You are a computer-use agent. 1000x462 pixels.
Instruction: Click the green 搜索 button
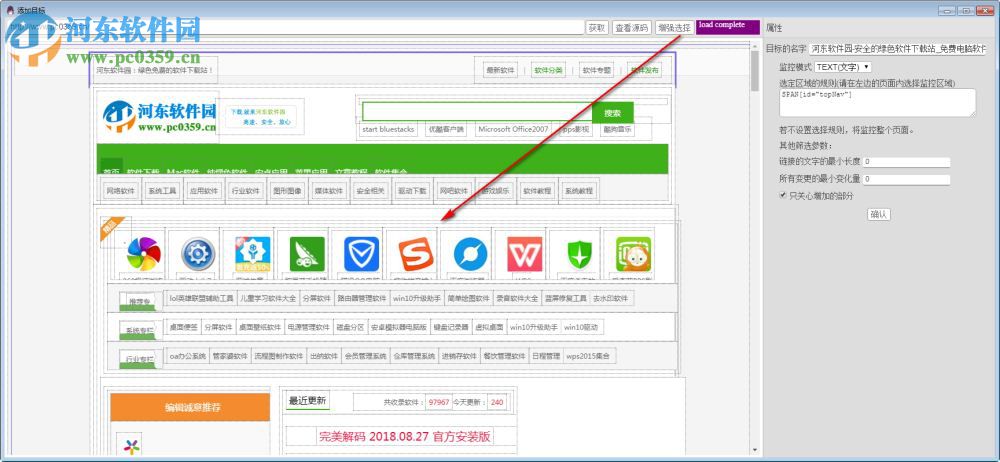[613, 113]
